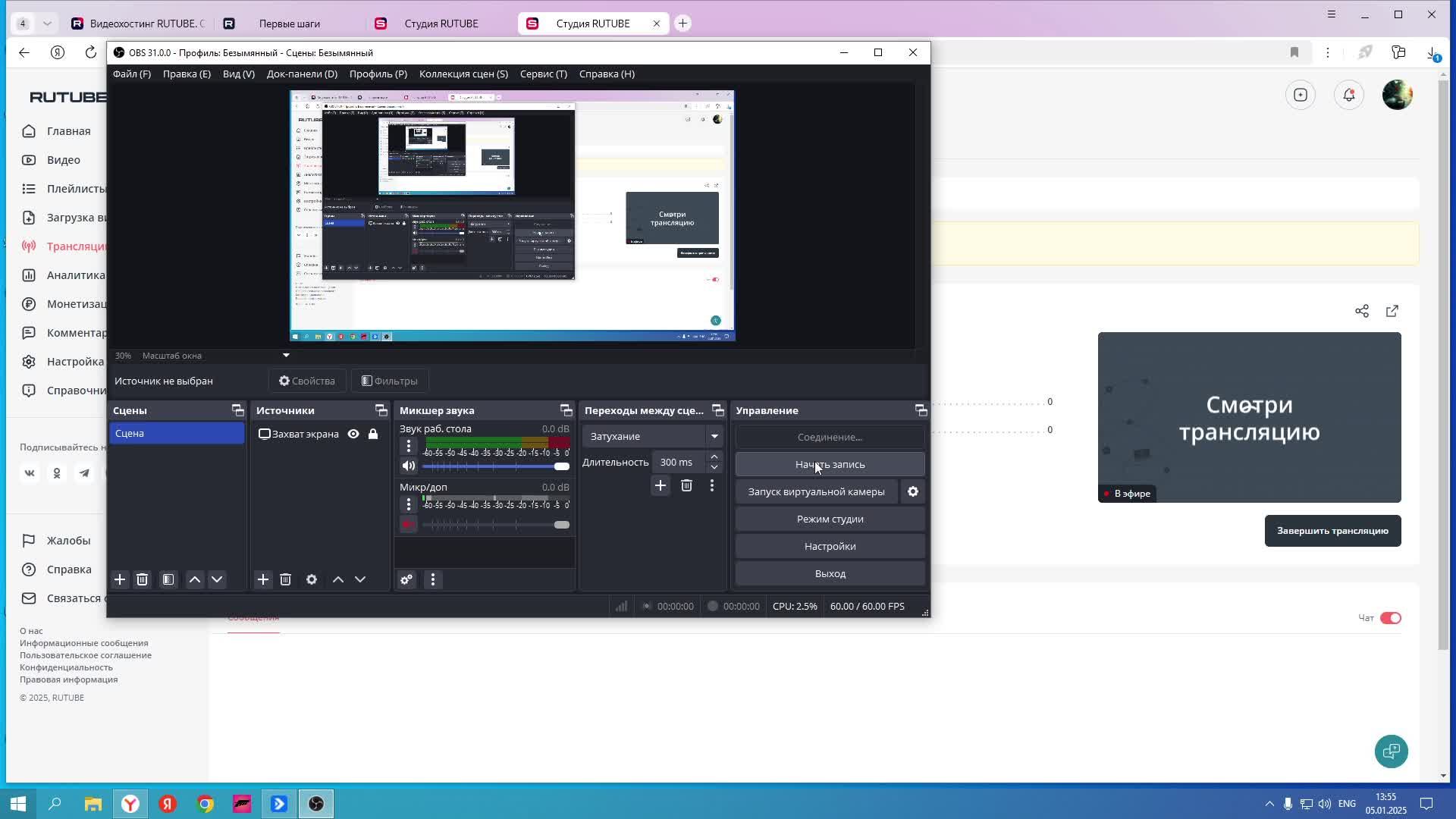Hide Захват экрана source with eye icon
This screenshot has width=1456, height=819.
[x=353, y=434]
